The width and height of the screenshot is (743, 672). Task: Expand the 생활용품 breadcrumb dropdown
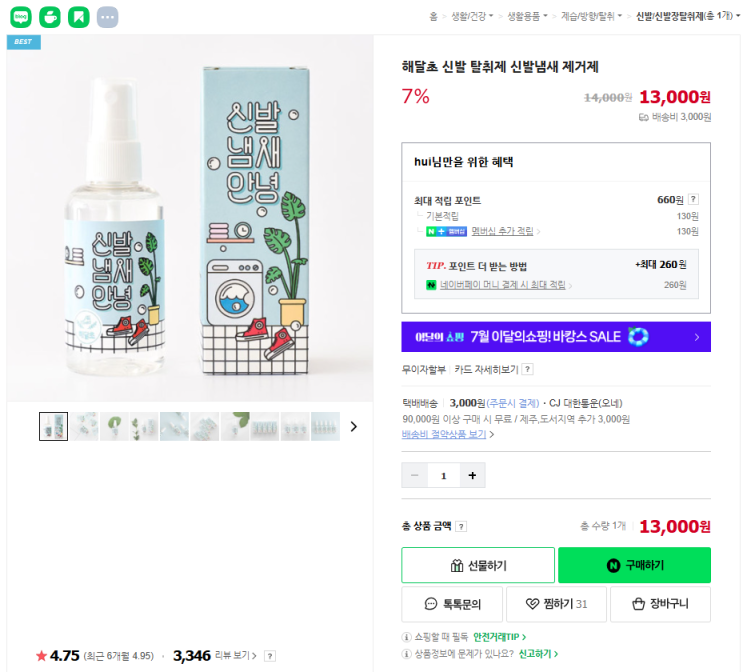tap(527, 16)
